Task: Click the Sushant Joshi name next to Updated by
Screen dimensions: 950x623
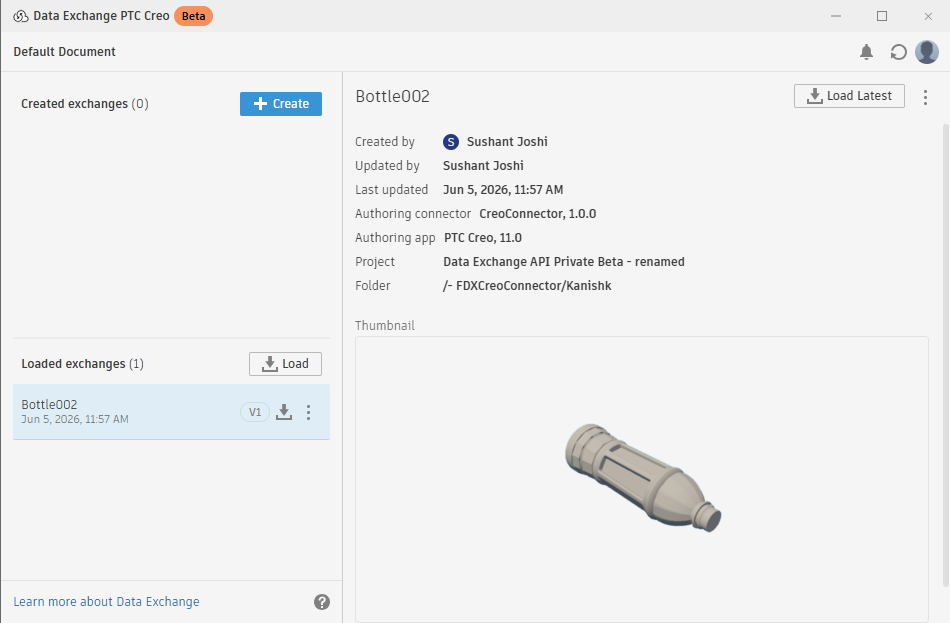Action: [x=483, y=166]
